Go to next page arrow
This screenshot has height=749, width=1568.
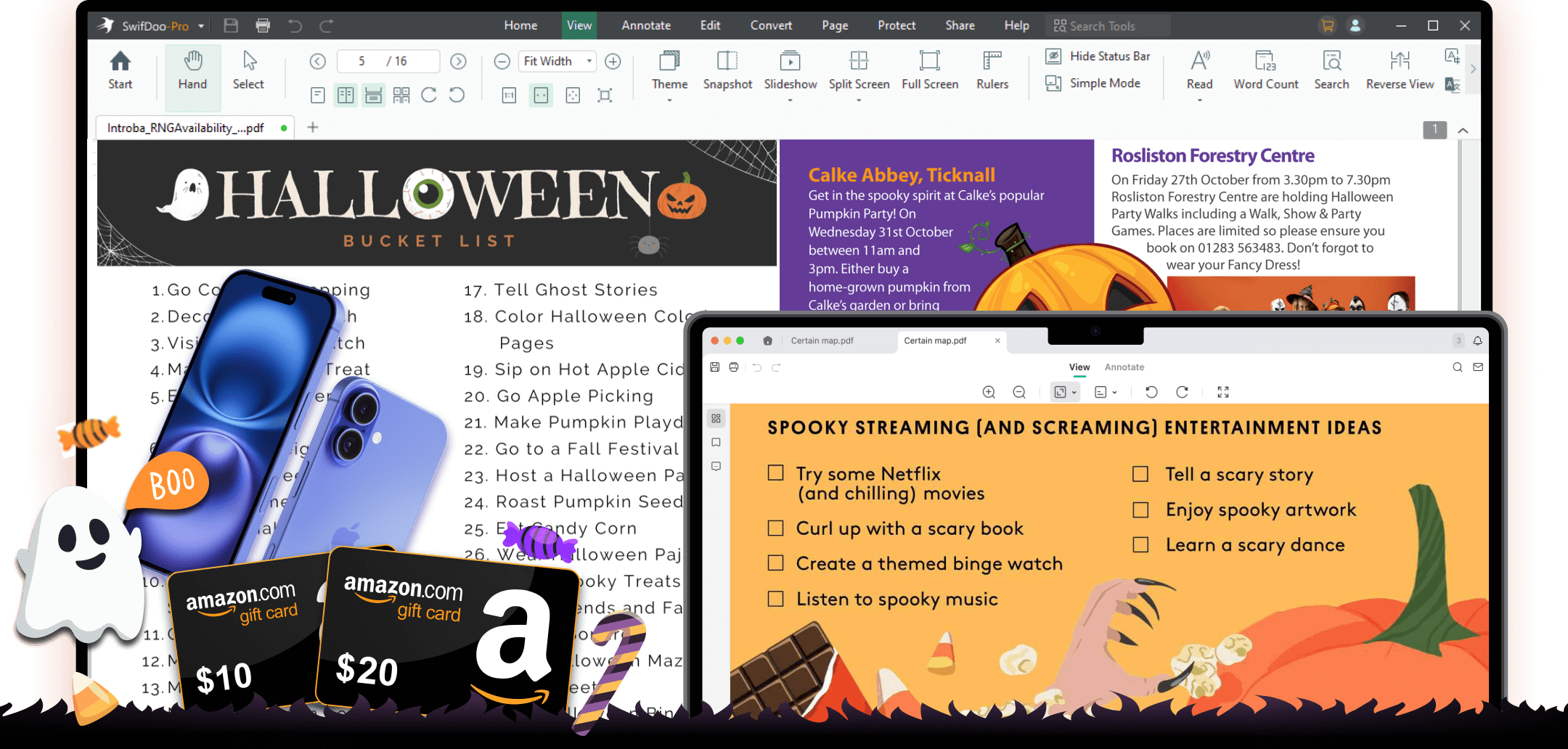click(458, 61)
